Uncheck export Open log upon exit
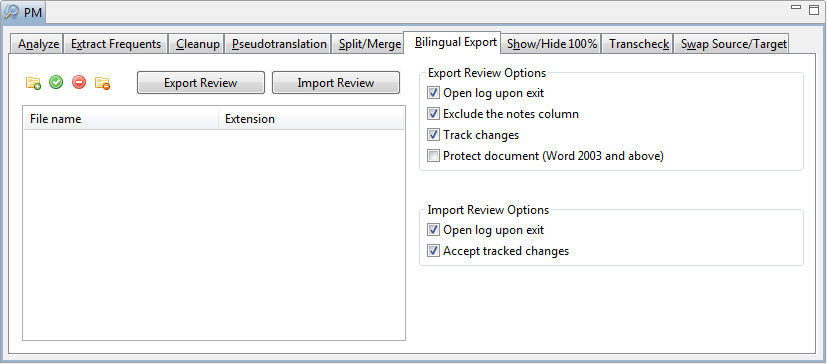This screenshot has height=364, width=827. click(x=434, y=93)
